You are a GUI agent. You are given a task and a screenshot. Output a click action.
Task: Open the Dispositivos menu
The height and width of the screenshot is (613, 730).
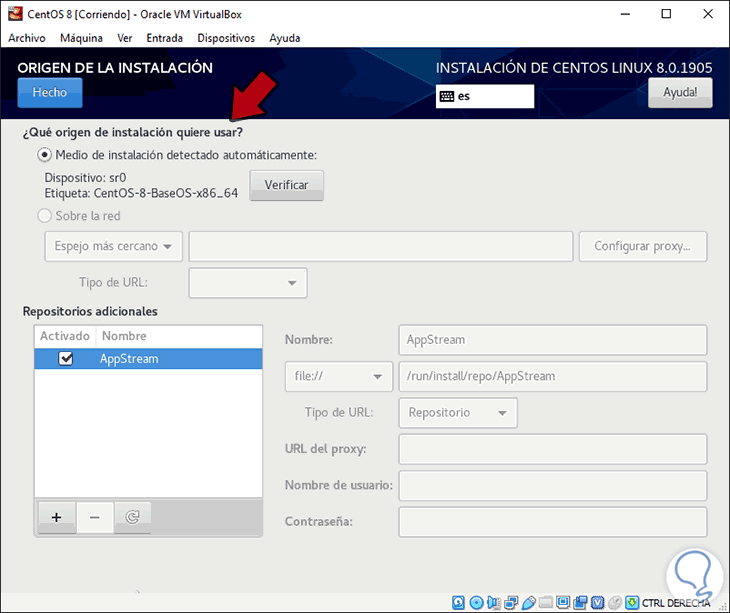(226, 38)
